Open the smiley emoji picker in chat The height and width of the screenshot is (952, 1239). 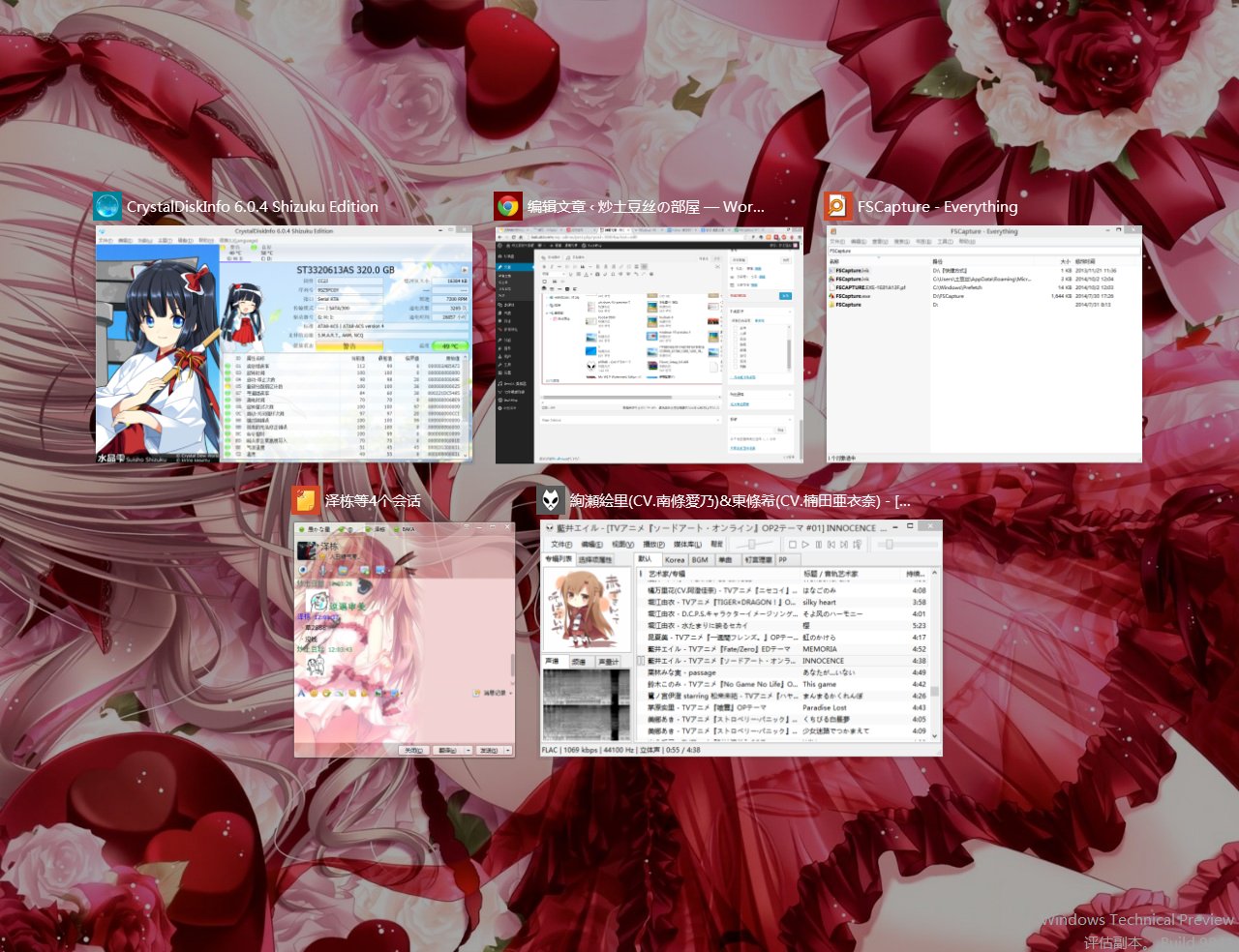tap(314, 693)
